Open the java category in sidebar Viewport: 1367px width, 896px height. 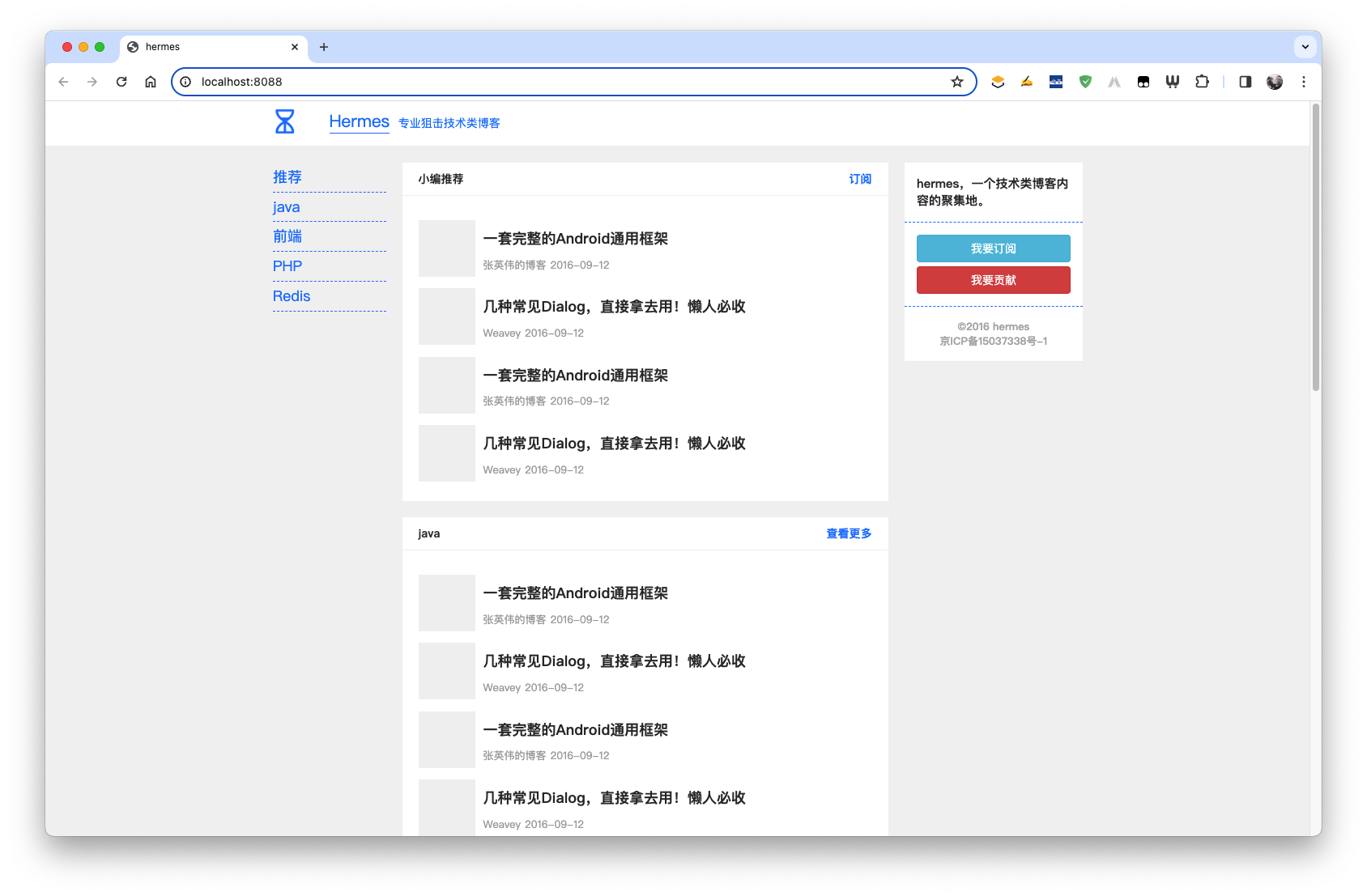click(x=287, y=207)
